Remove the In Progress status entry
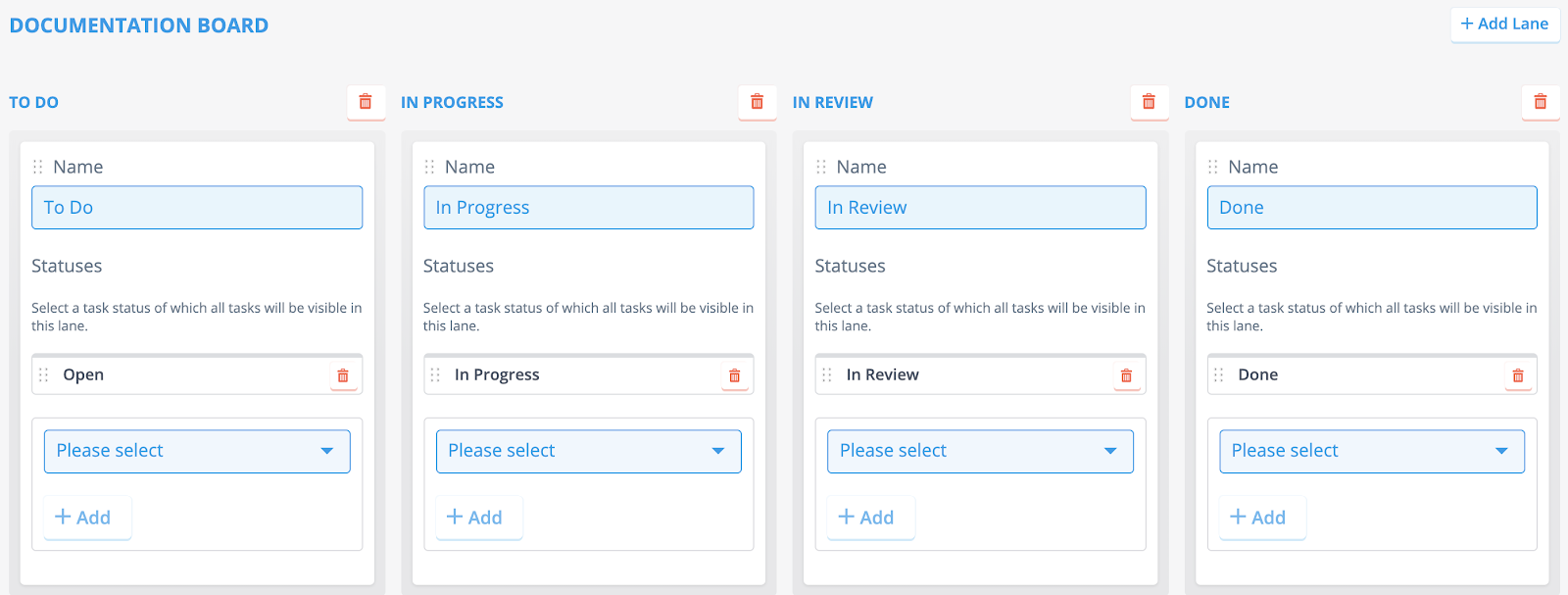1568x595 pixels. pos(734,375)
